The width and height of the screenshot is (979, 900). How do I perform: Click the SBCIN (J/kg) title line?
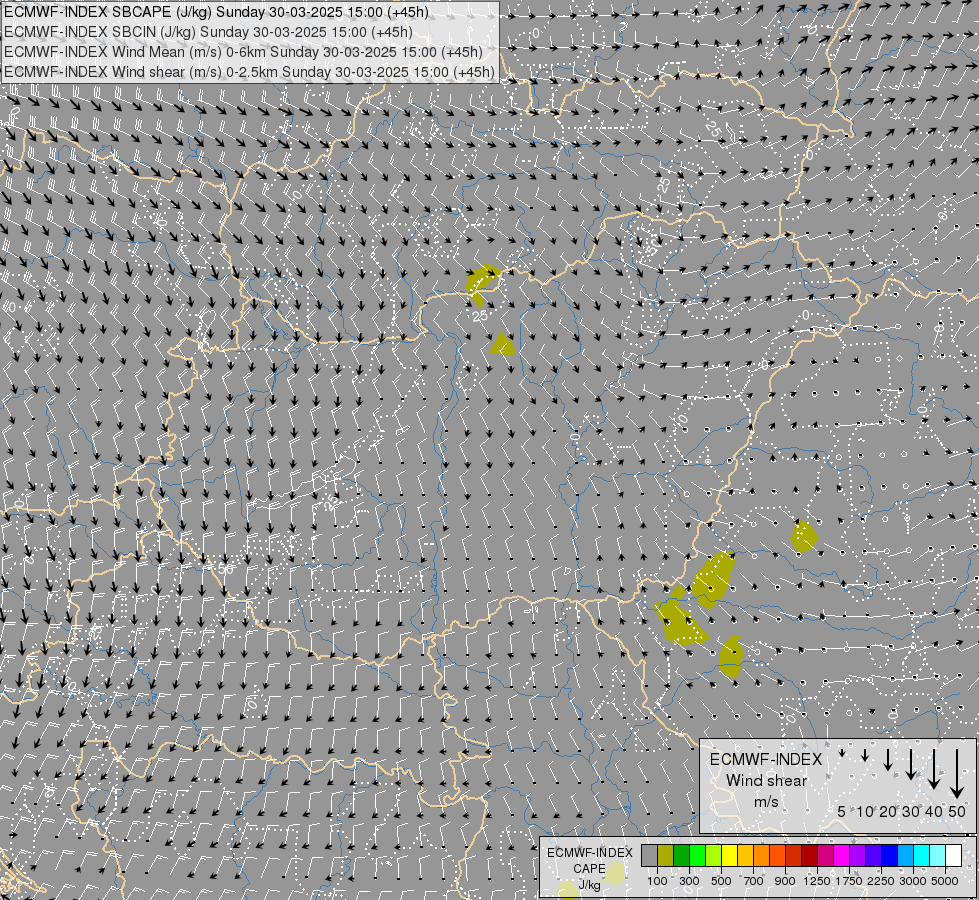tap(208, 32)
